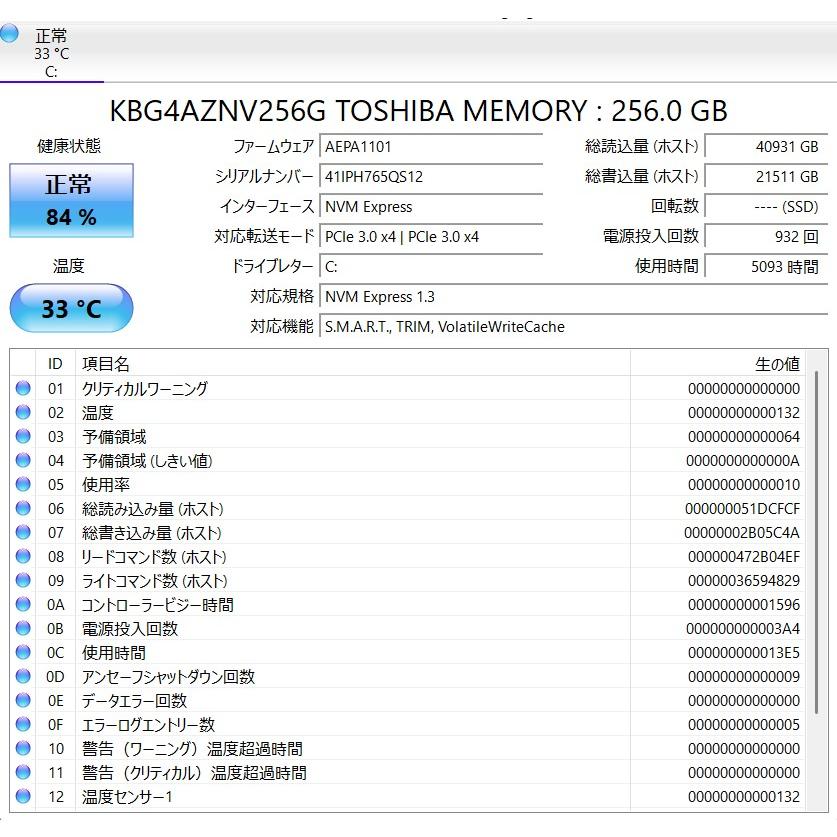Click the vertical scrollbar of the attribute list
837x837 pixels.
coord(817,542)
